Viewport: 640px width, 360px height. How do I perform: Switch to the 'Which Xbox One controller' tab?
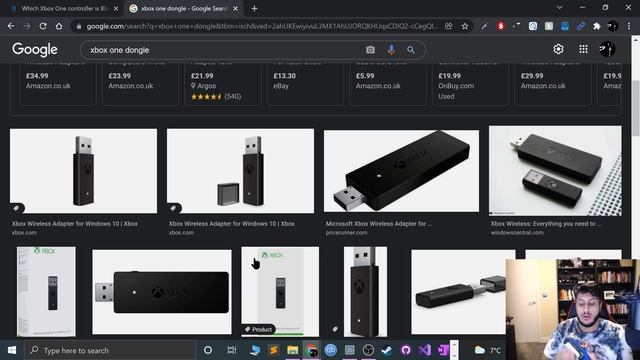coord(60,9)
